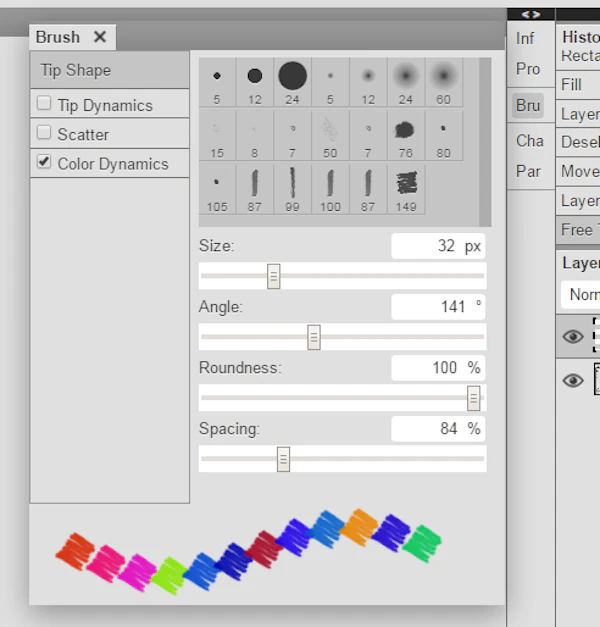Viewport: 600px width, 627px height.
Task: Switch to the Cha panel tab
Action: [530, 141]
